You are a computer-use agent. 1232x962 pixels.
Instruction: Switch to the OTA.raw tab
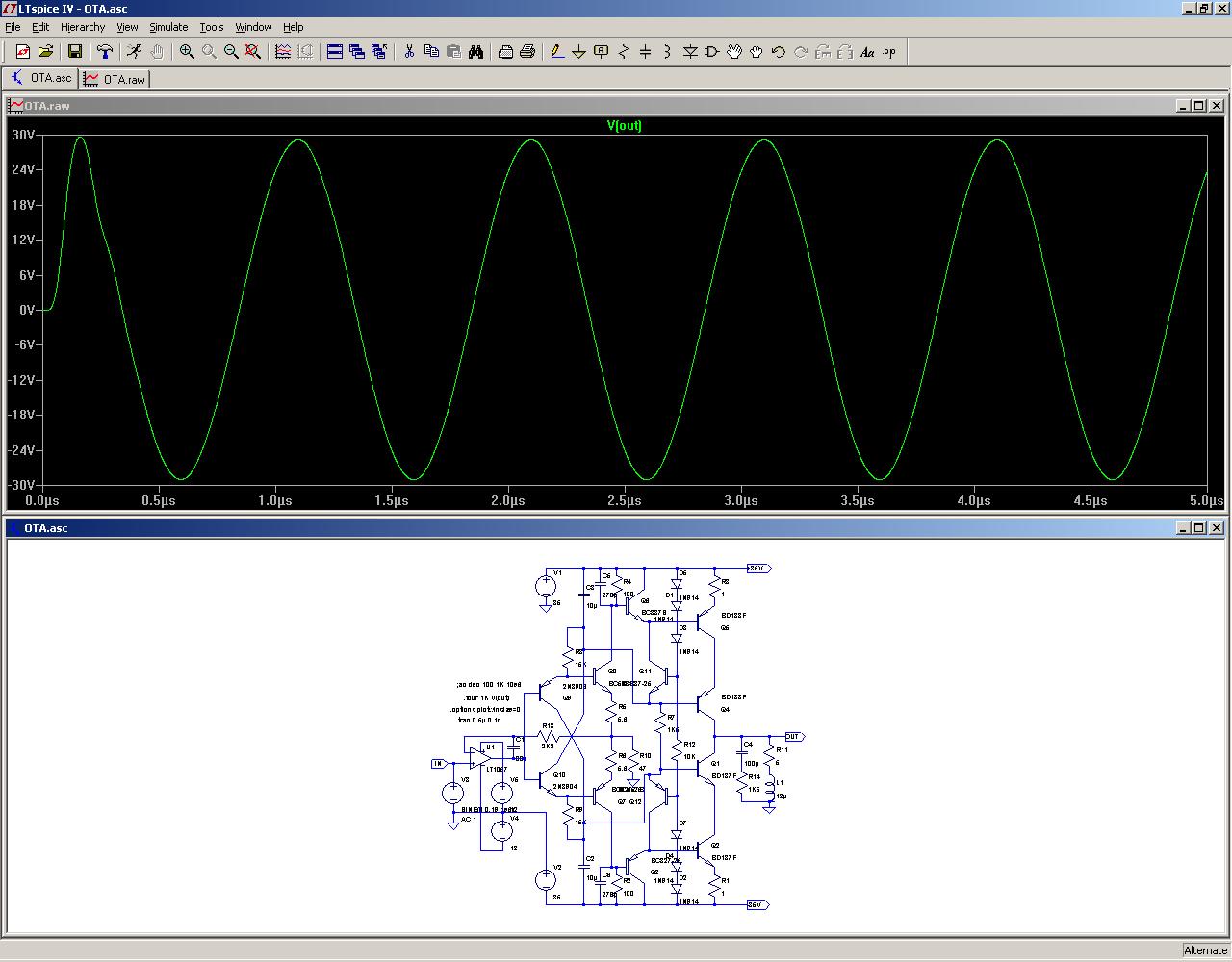point(115,79)
